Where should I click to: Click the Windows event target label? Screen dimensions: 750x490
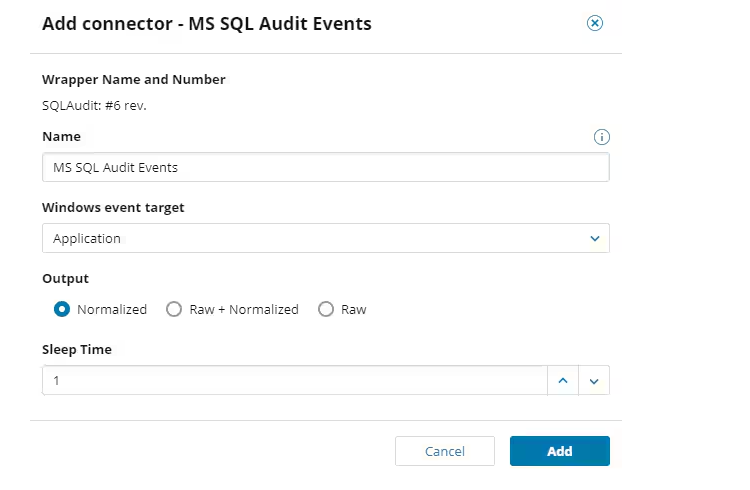coord(113,208)
